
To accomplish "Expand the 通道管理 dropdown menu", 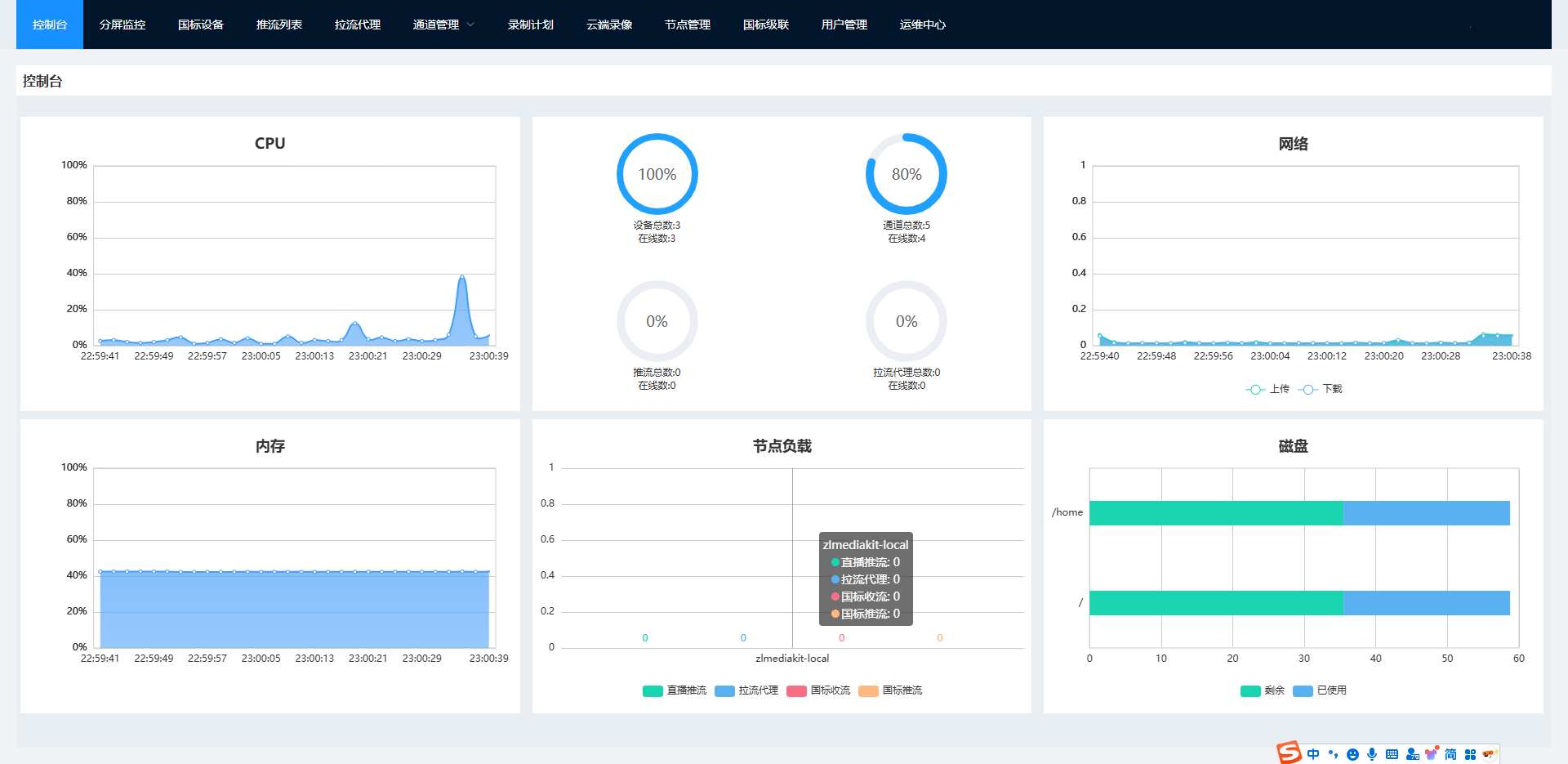I will [443, 25].
